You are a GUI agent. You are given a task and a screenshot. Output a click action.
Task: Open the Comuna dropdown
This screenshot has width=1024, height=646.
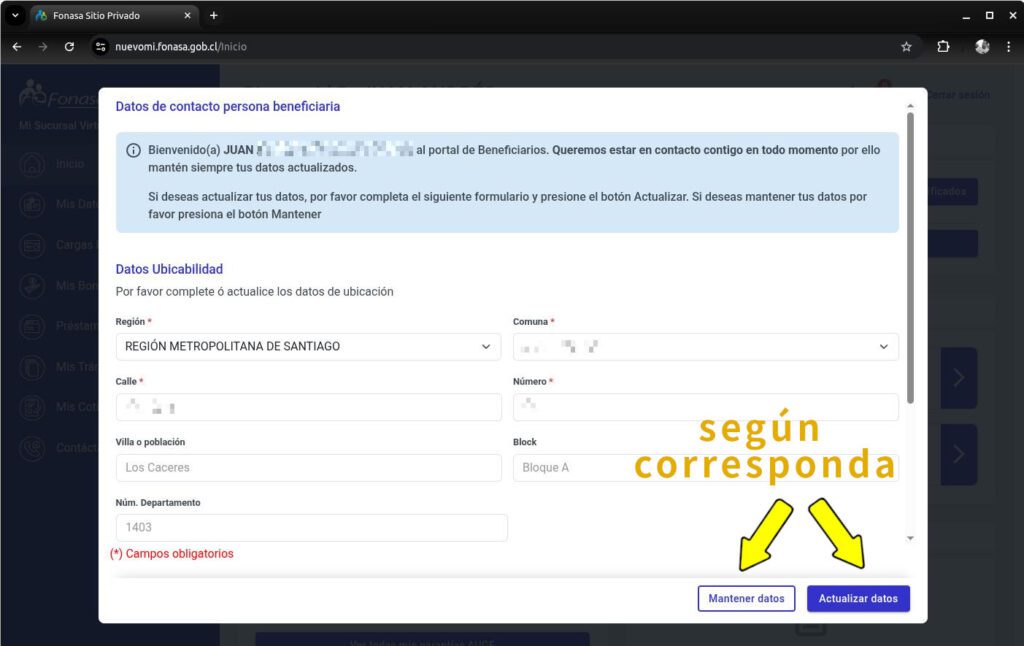click(705, 347)
